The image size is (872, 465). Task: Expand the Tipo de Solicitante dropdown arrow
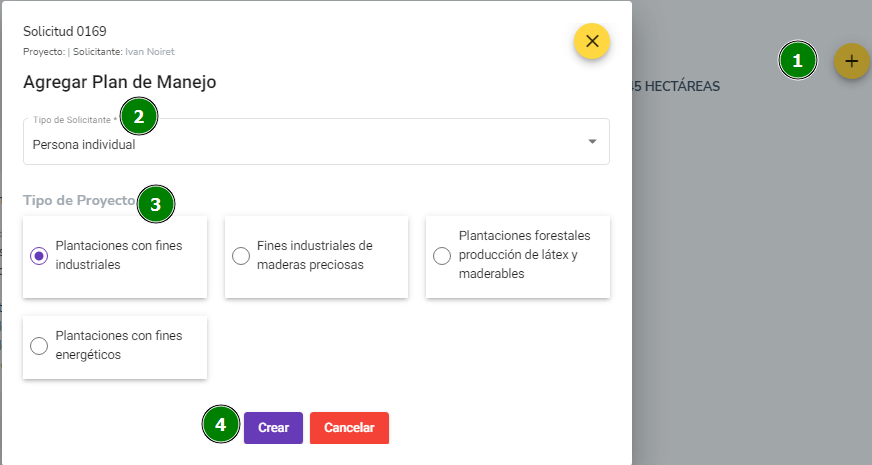[x=592, y=141]
